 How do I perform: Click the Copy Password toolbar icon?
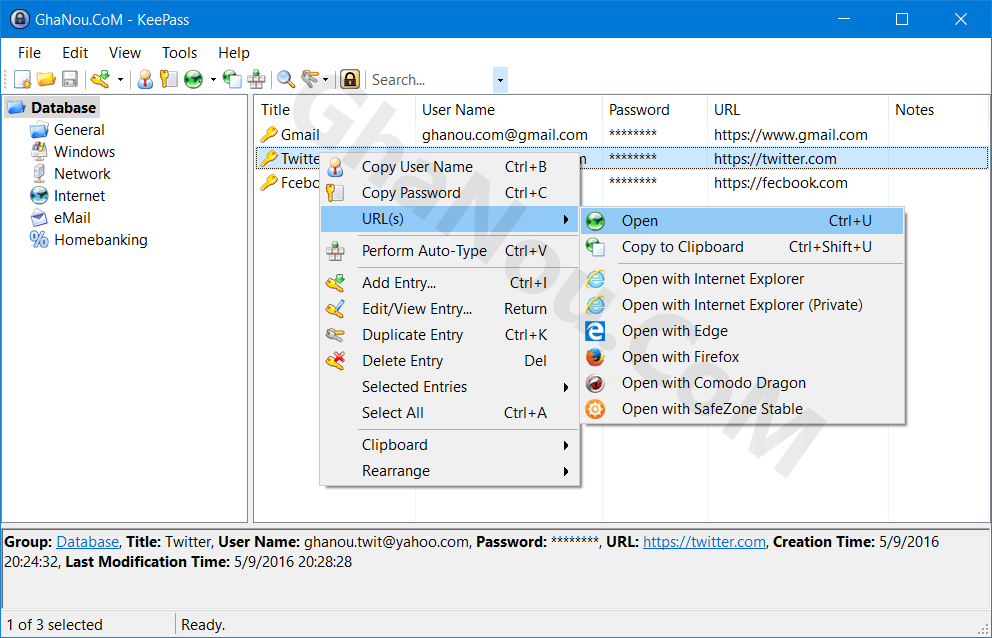(168, 80)
